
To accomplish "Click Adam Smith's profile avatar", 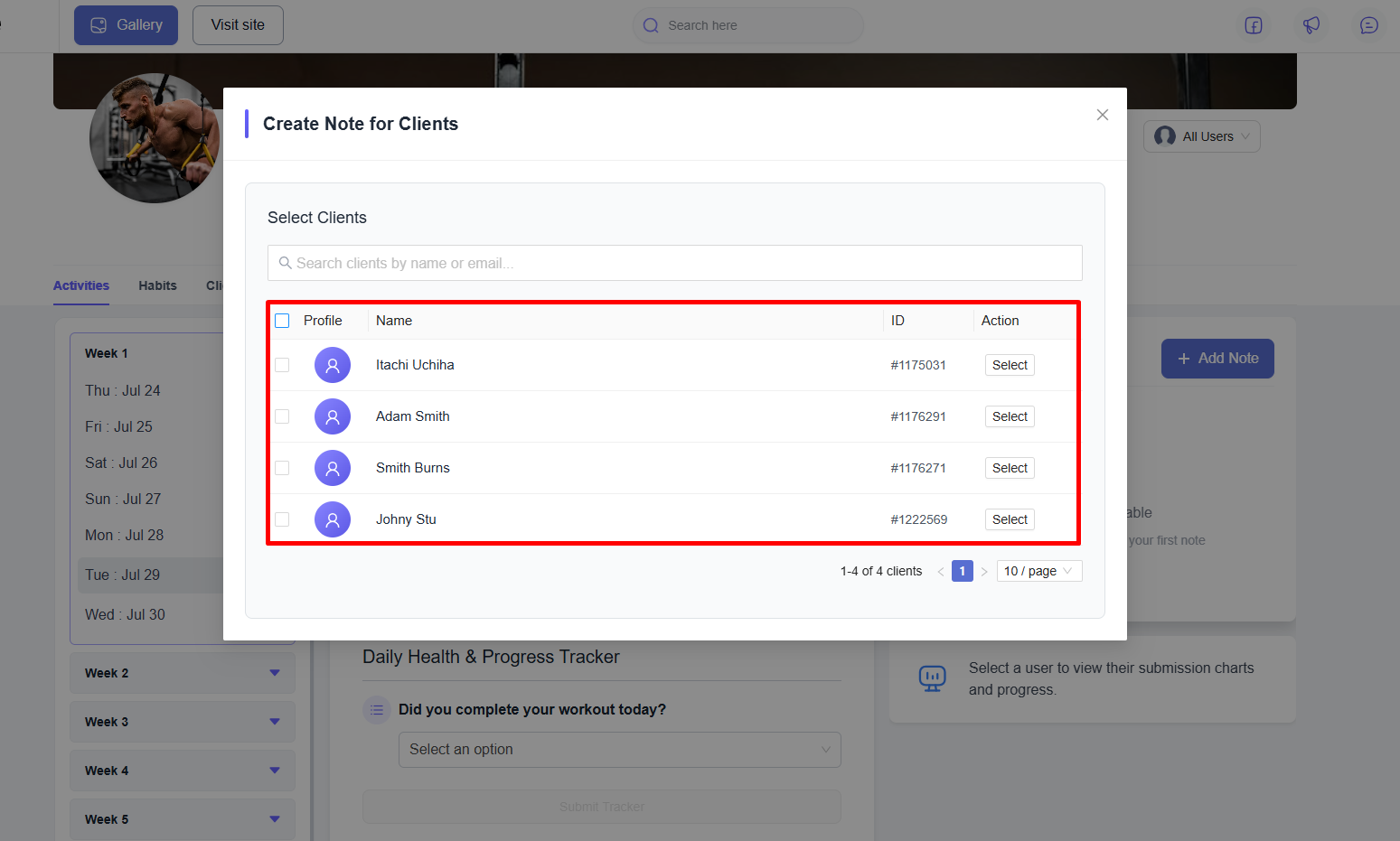I will tap(333, 416).
